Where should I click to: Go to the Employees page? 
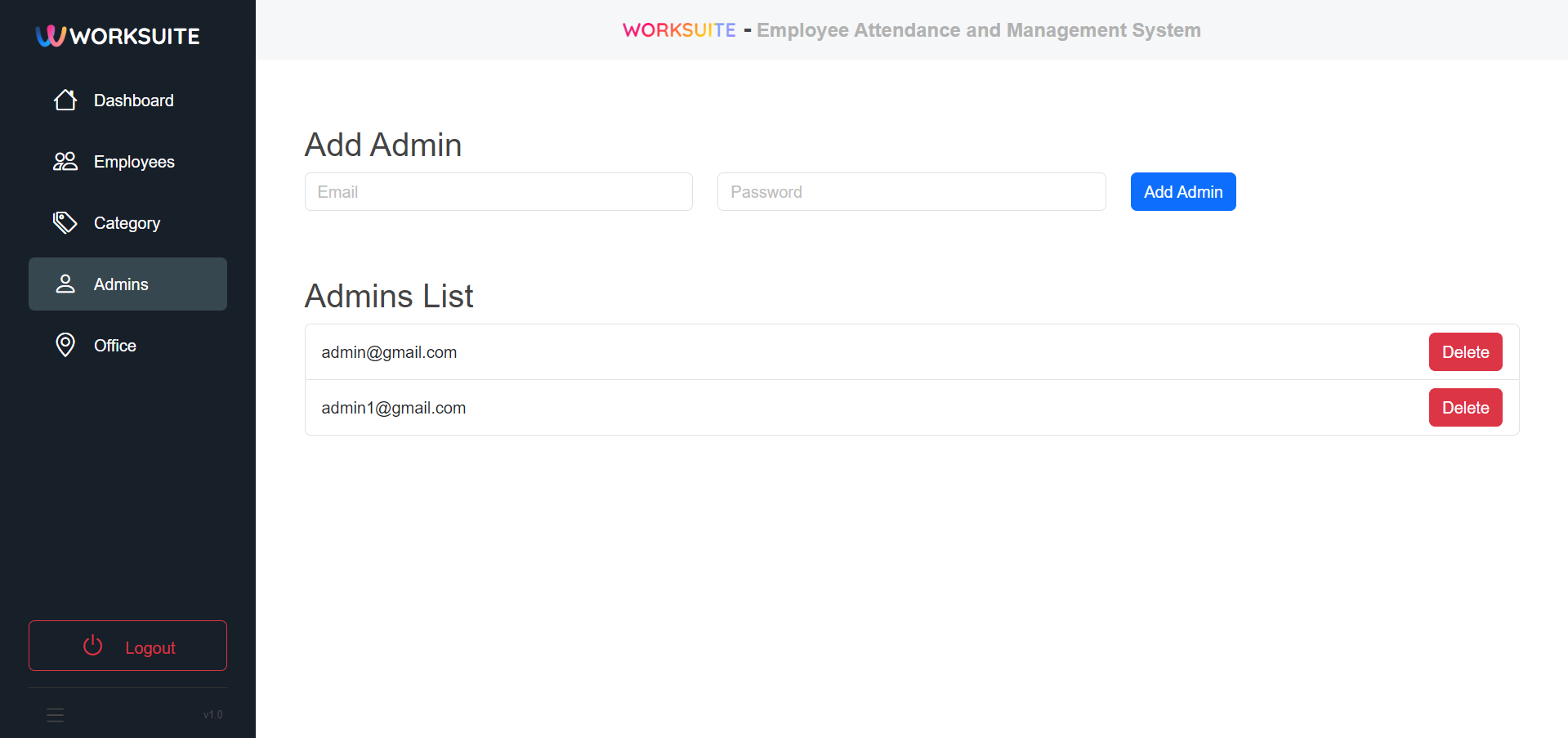(127, 162)
